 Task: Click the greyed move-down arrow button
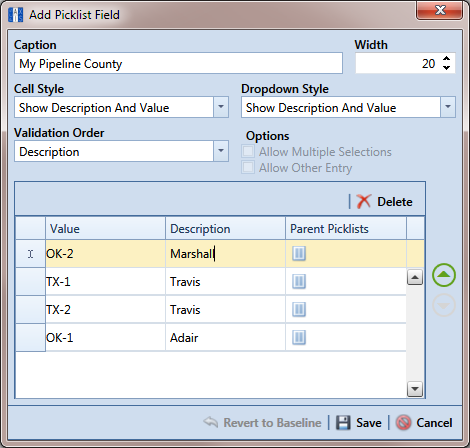pyautogui.click(x=444, y=305)
